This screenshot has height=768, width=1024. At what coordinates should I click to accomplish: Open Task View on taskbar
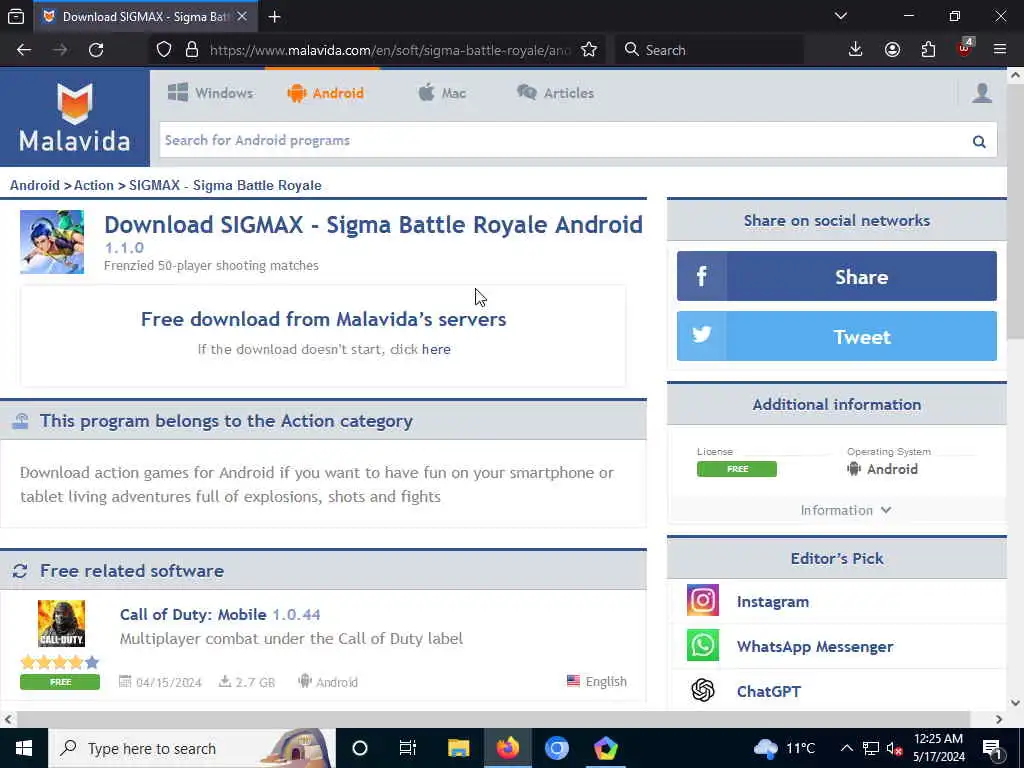[x=408, y=748]
